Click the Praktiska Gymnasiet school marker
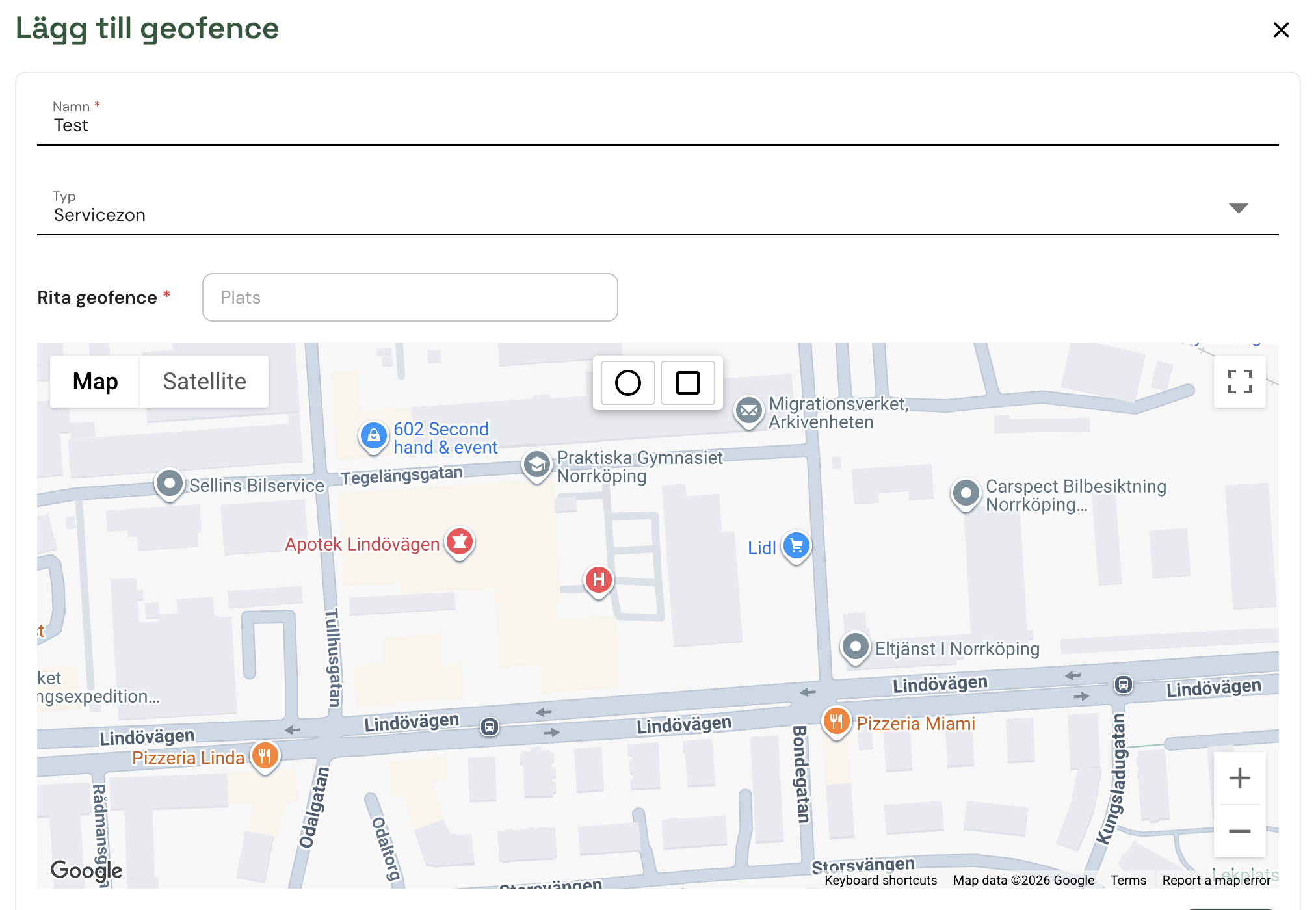The width and height of the screenshot is (1316, 910). click(x=537, y=465)
